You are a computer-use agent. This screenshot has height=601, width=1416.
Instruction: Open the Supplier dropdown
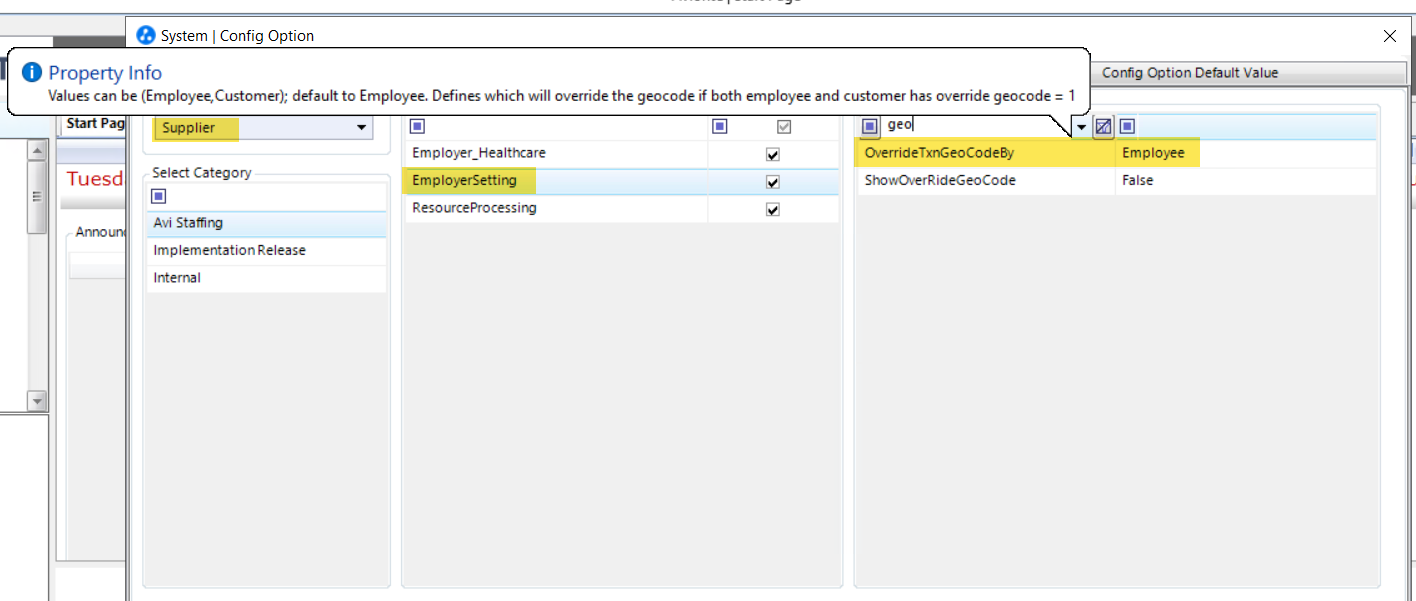(361, 128)
